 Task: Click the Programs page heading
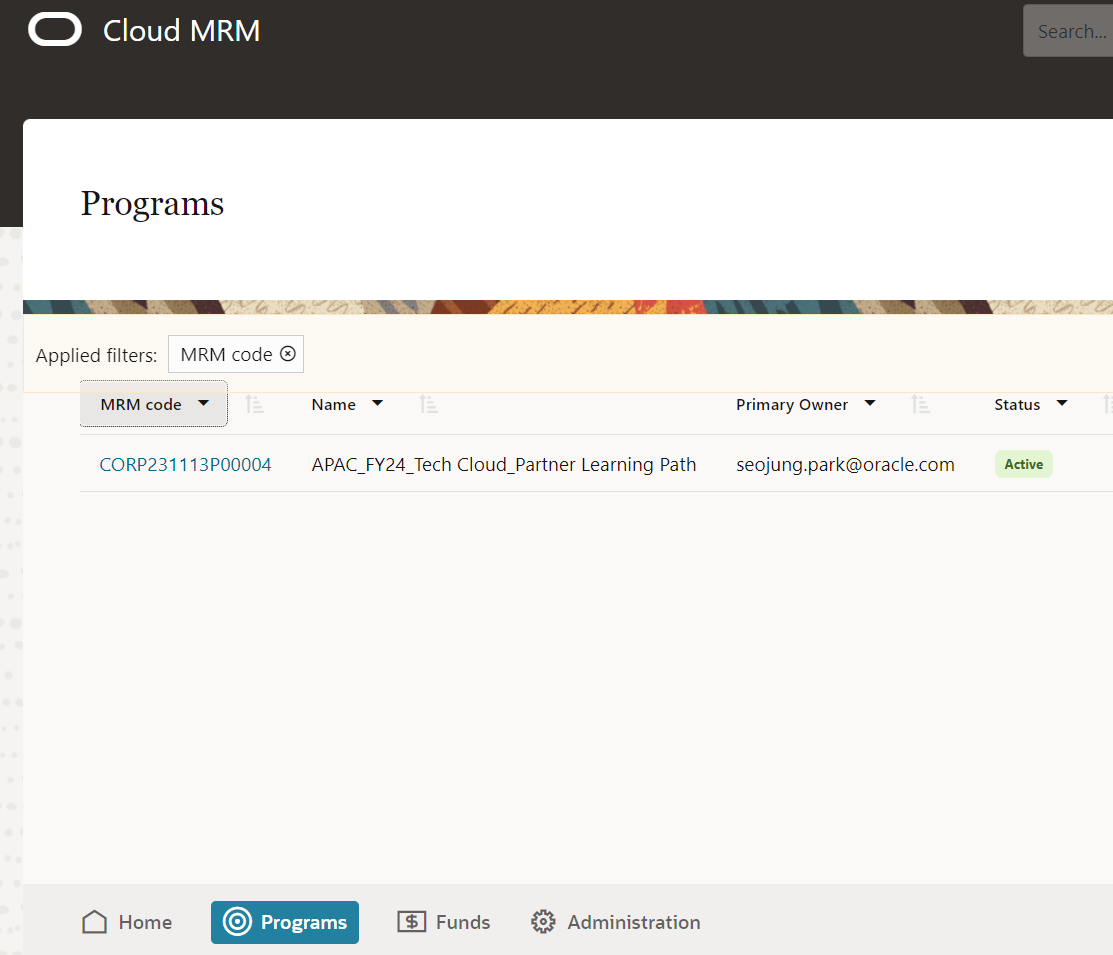pos(153,204)
